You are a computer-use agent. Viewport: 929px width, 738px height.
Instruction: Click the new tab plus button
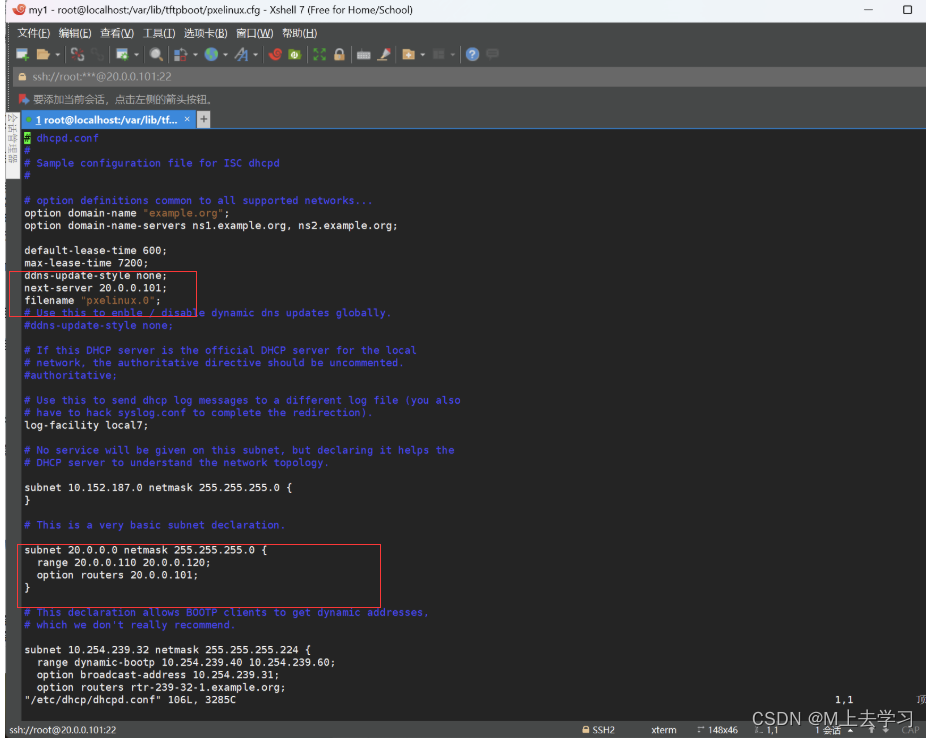tap(204, 119)
